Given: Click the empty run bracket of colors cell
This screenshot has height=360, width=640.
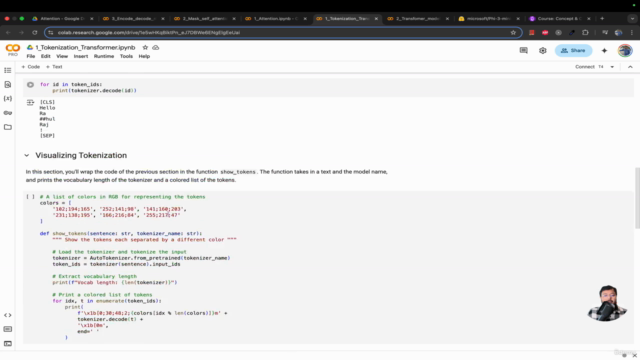Looking at the screenshot, I should click(30, 197).
